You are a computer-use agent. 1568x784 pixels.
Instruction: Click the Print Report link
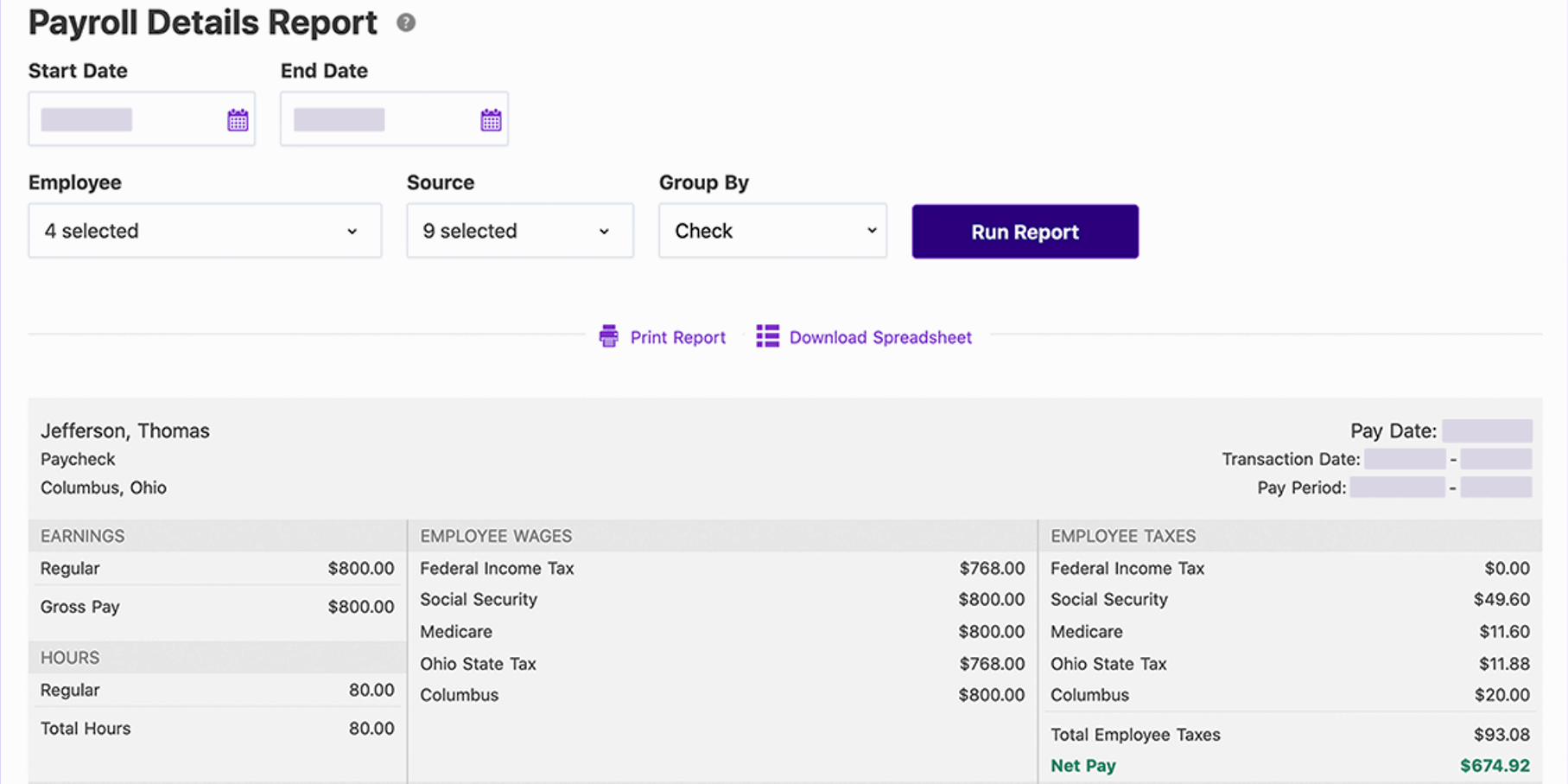coord(677,337)
